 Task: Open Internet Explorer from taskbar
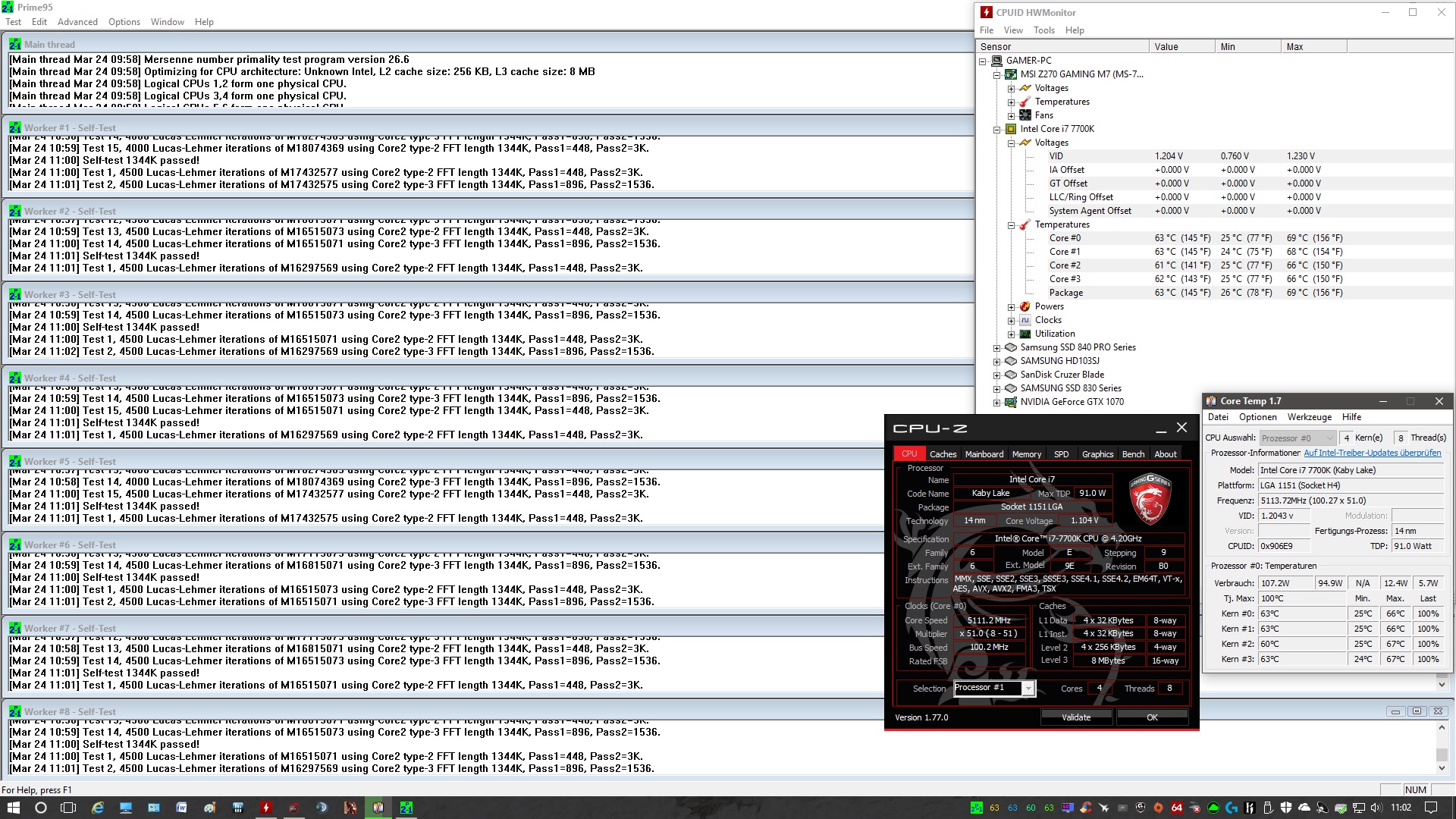click(x=97, y=808)
